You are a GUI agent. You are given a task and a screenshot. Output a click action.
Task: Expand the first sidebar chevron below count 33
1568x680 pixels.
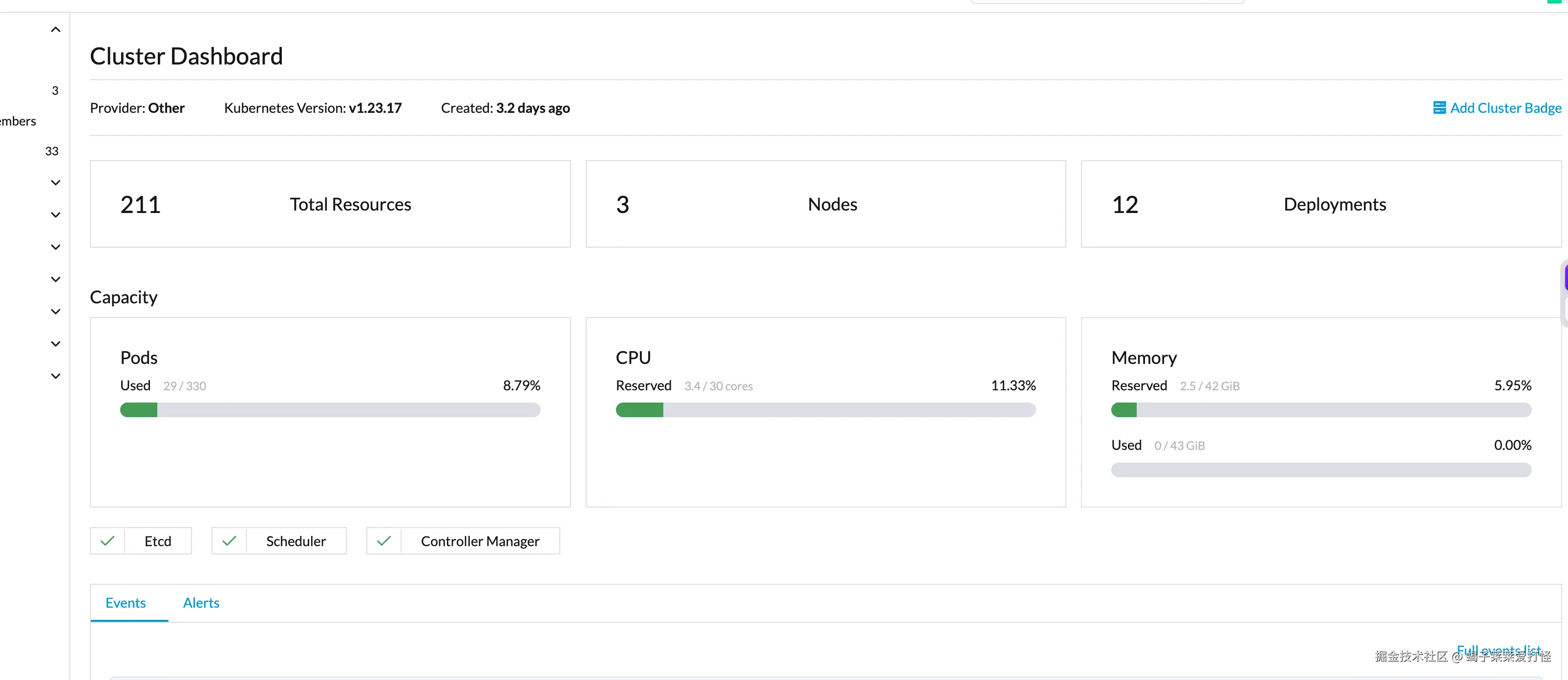tap(55, 183)
